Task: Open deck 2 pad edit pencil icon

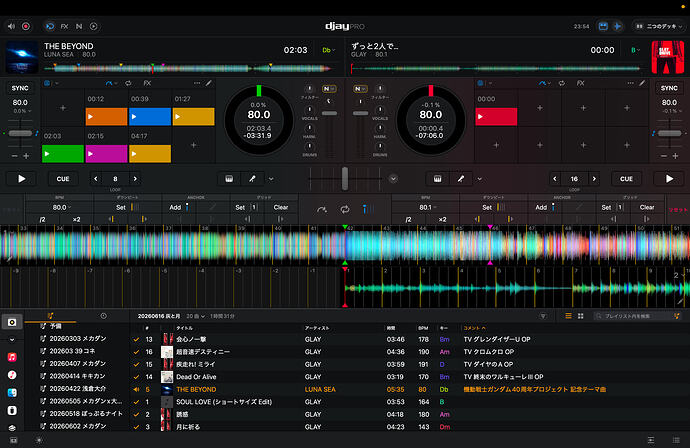Action: (642, 83)
